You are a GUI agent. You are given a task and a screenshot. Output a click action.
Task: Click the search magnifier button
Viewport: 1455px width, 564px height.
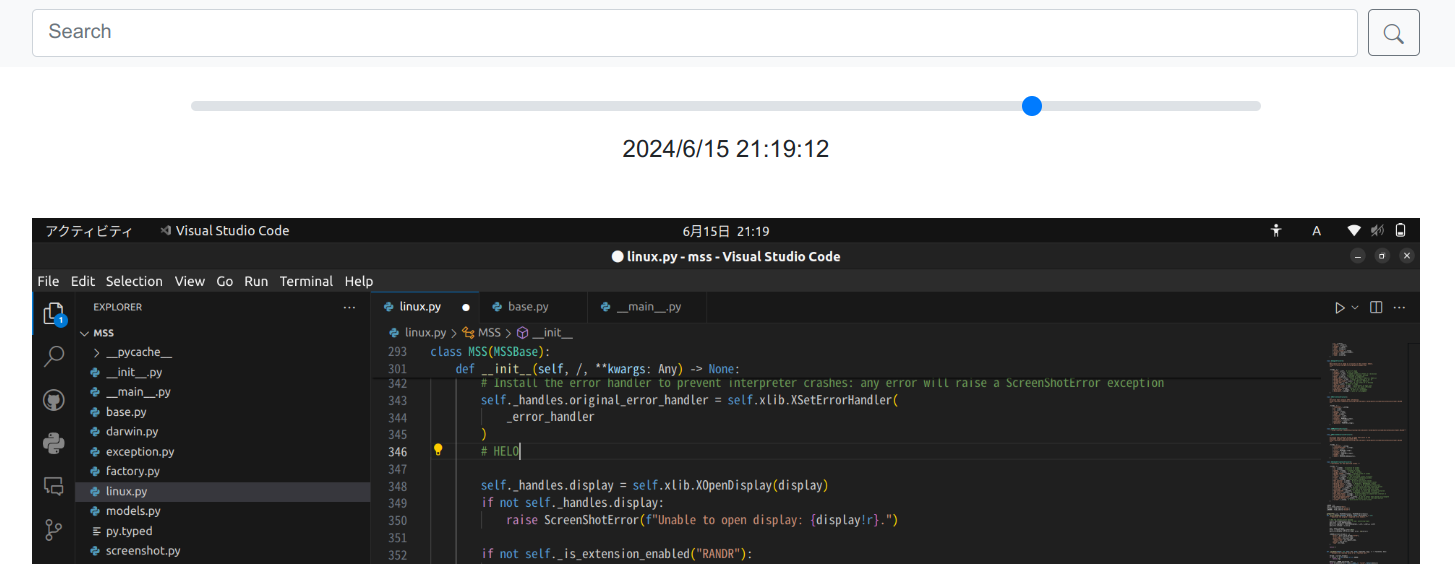point(1394,32)
